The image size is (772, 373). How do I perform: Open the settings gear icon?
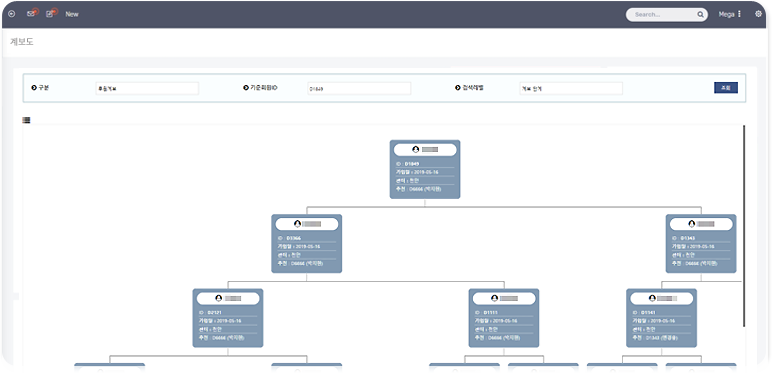click(758, 14)
